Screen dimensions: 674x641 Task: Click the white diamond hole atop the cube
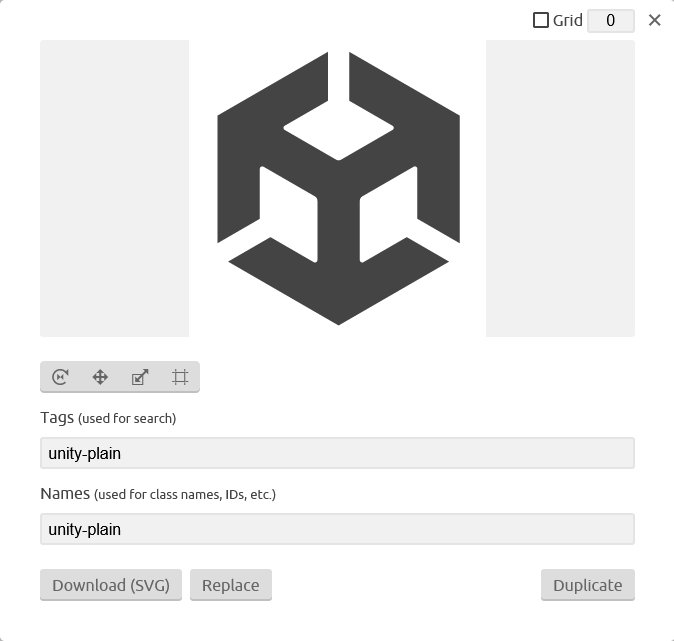338,130
